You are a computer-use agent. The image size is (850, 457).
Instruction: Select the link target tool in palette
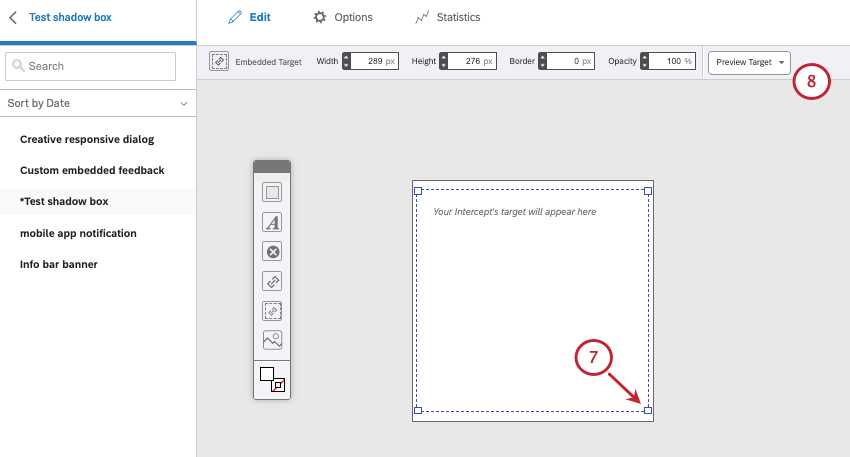[x=272, y=281]
